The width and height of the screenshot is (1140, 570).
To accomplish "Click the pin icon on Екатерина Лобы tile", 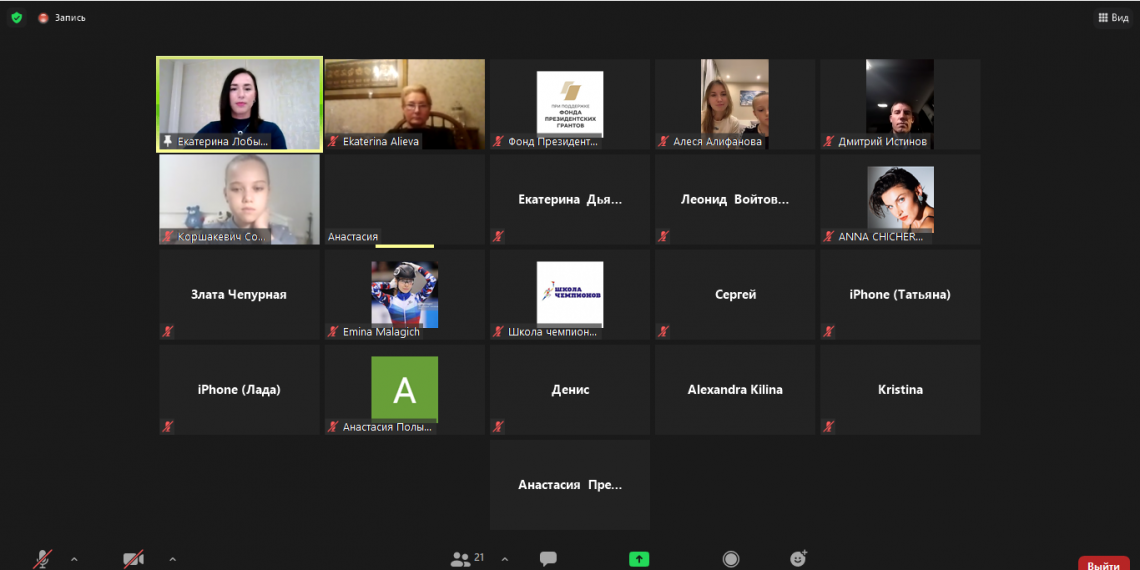I will coord(168,142).
